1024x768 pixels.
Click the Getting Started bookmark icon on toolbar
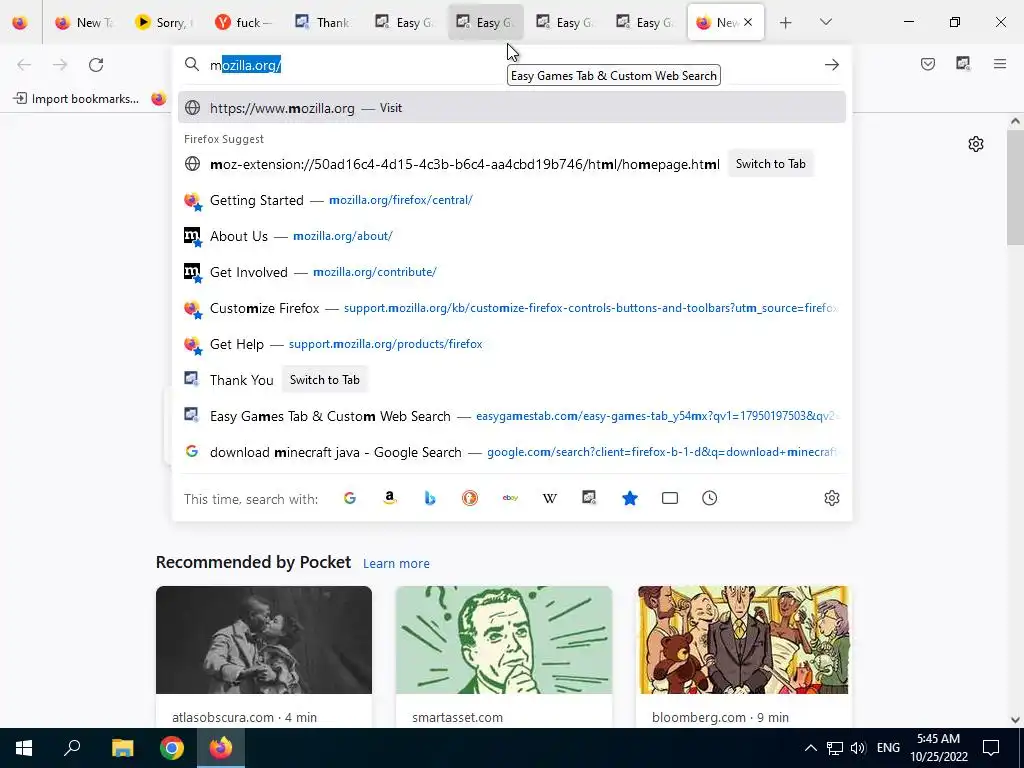[x=159, y=99]
